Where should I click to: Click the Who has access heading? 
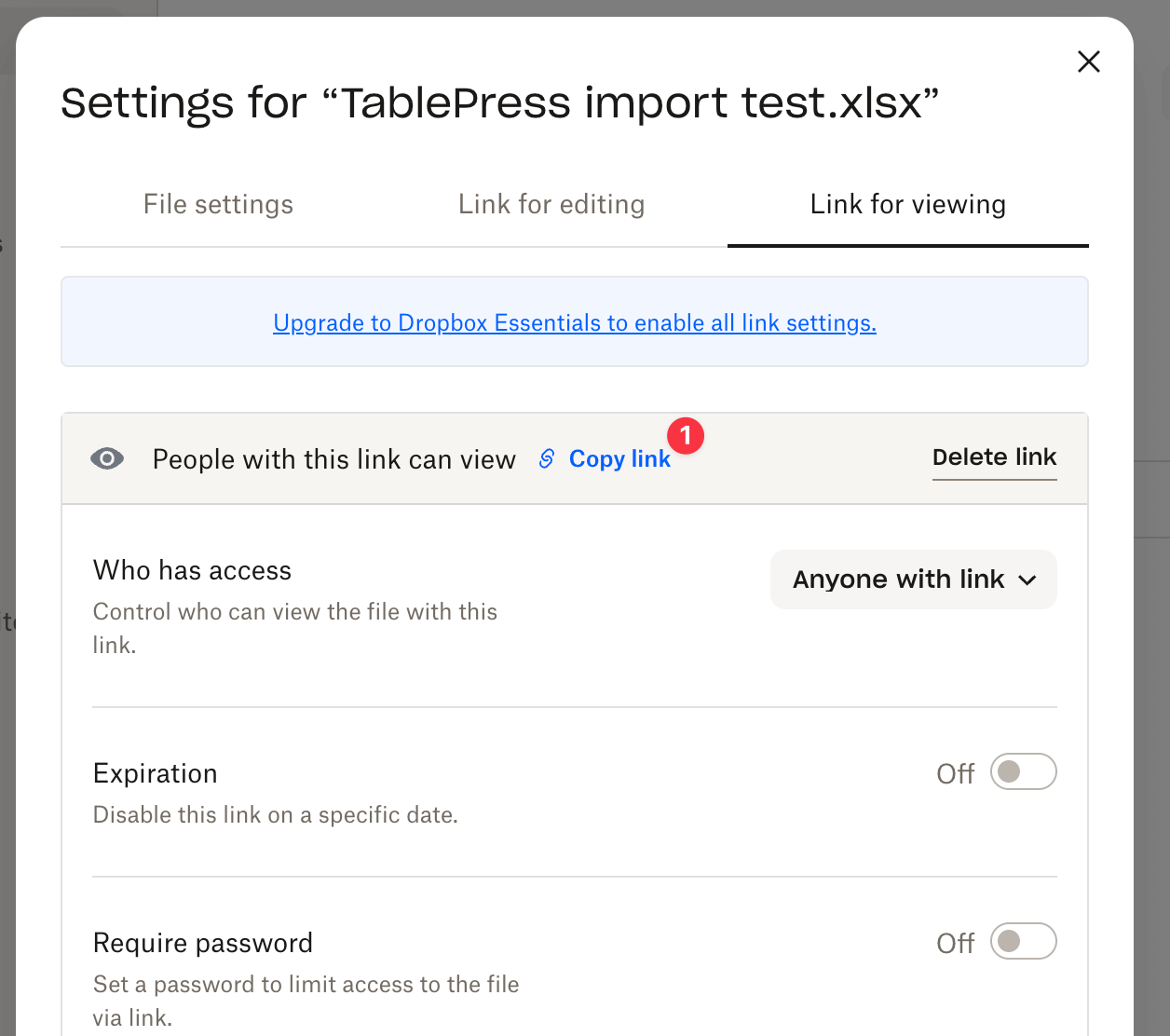[192, 569]
